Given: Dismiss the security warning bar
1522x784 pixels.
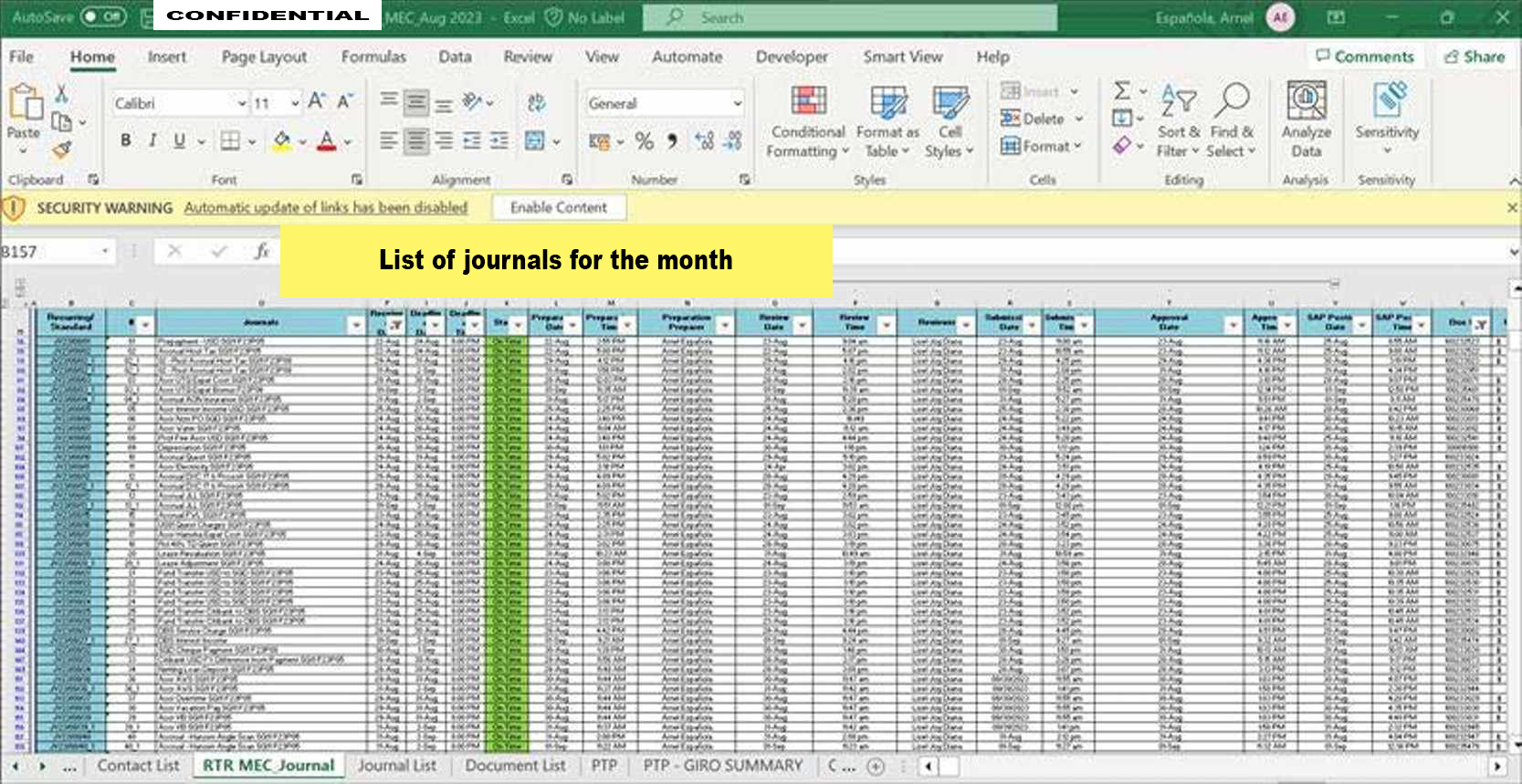Looking at the screenshot, I should click(1512, 208).
